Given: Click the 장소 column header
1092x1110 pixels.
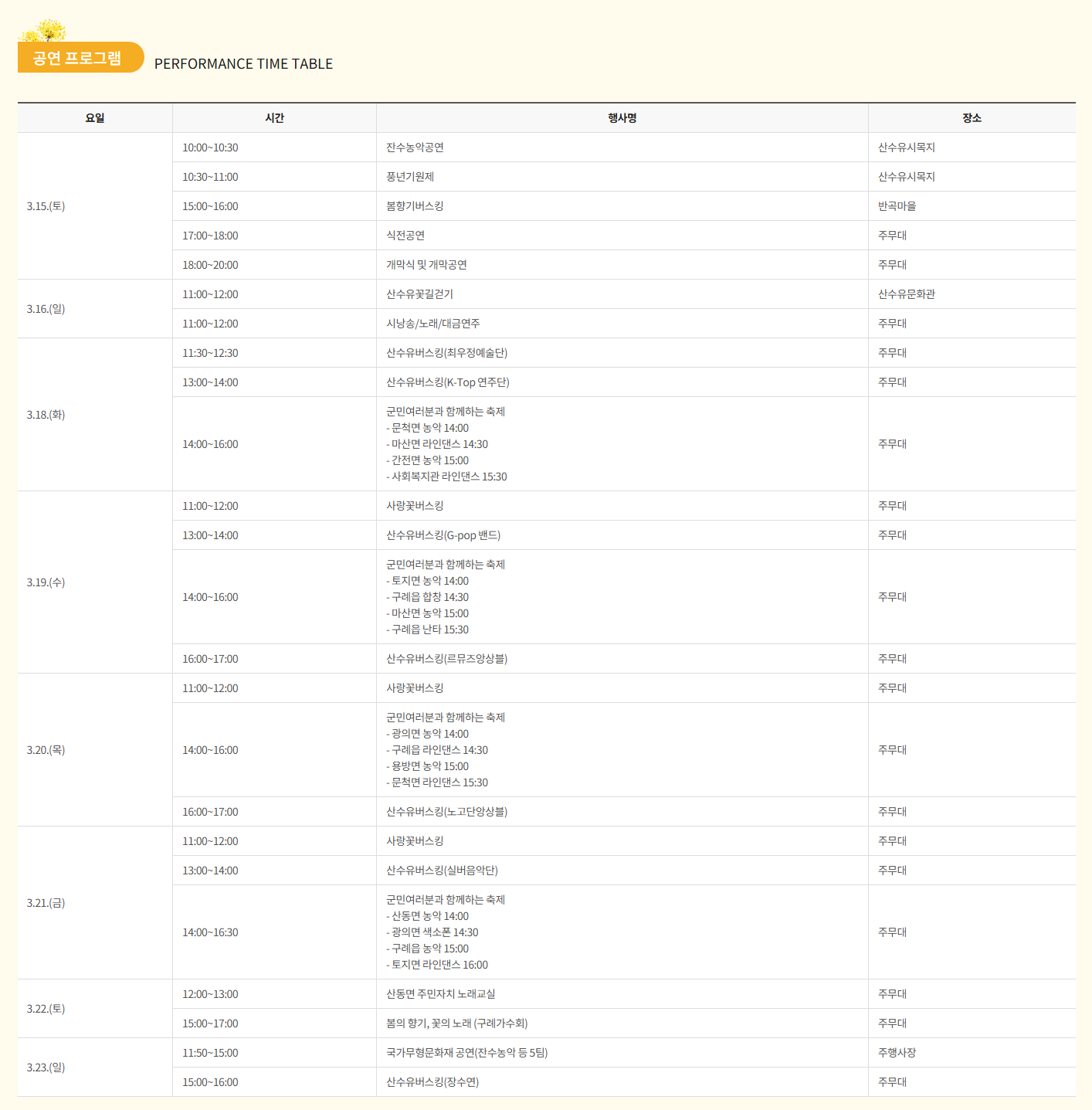Looking at the screenshot, I should point(972,118).
